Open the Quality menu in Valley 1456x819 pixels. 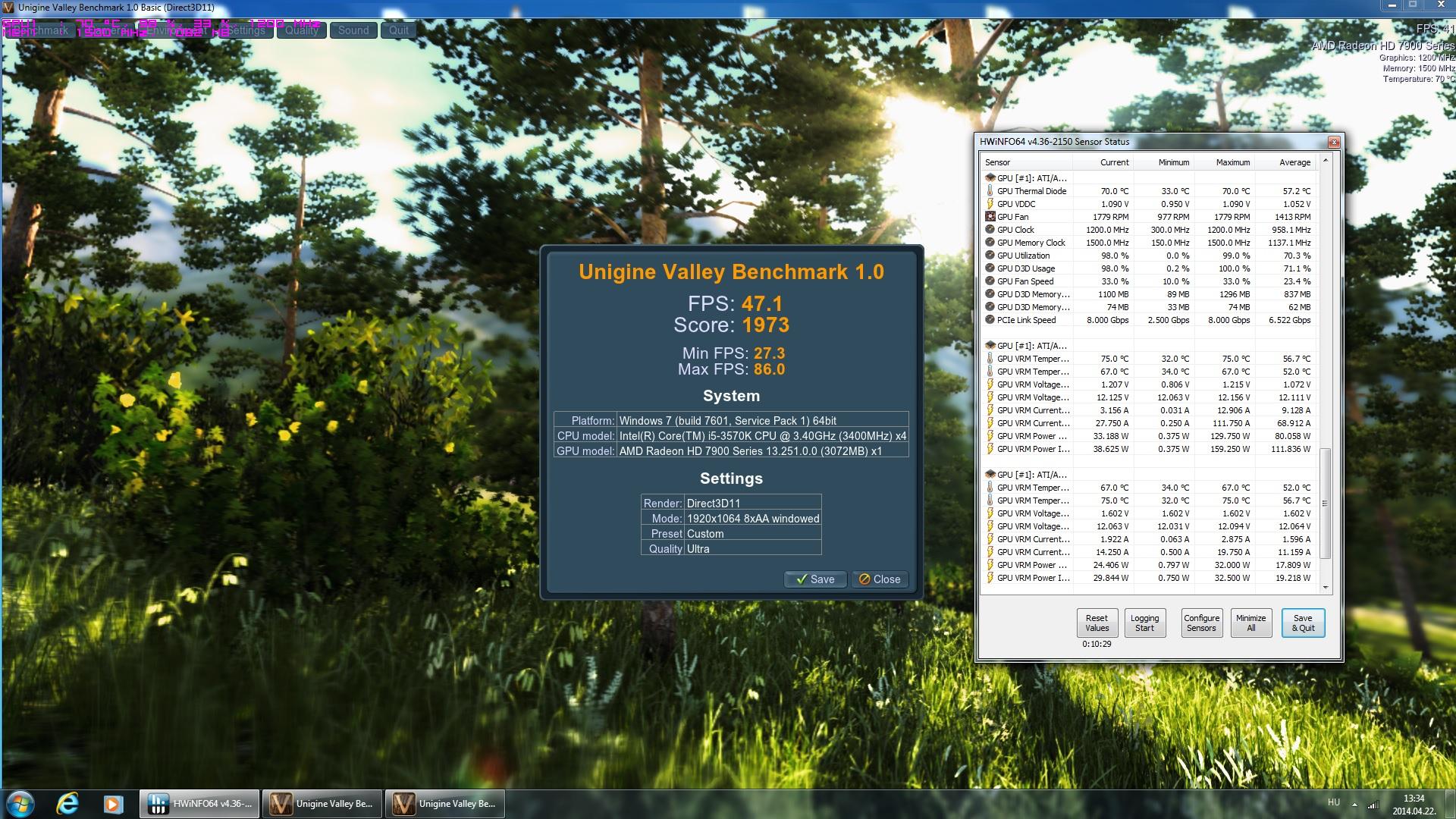(x=302, y=30)
